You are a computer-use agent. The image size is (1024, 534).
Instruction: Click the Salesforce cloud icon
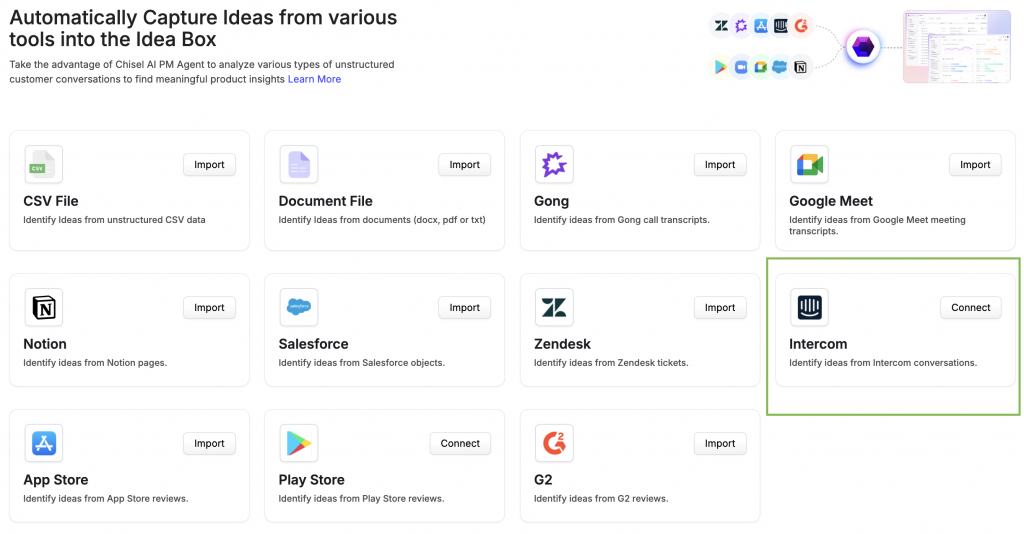[x=298, y=308]
